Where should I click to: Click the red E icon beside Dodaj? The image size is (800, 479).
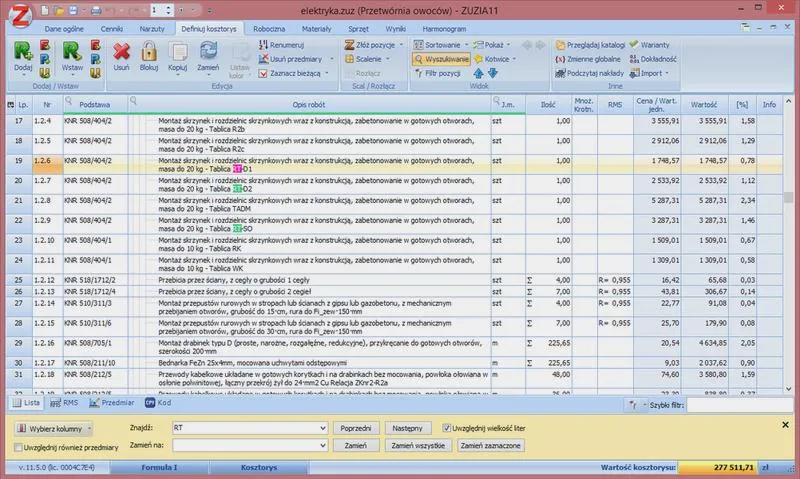point(45,45)
